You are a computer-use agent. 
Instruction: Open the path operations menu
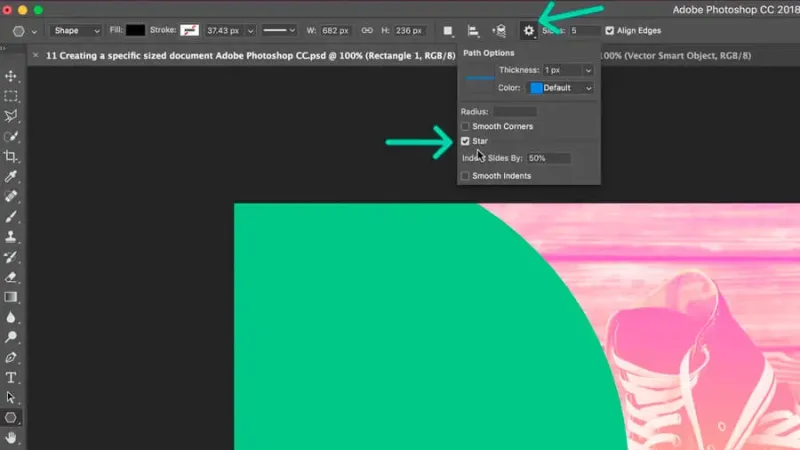448,31
